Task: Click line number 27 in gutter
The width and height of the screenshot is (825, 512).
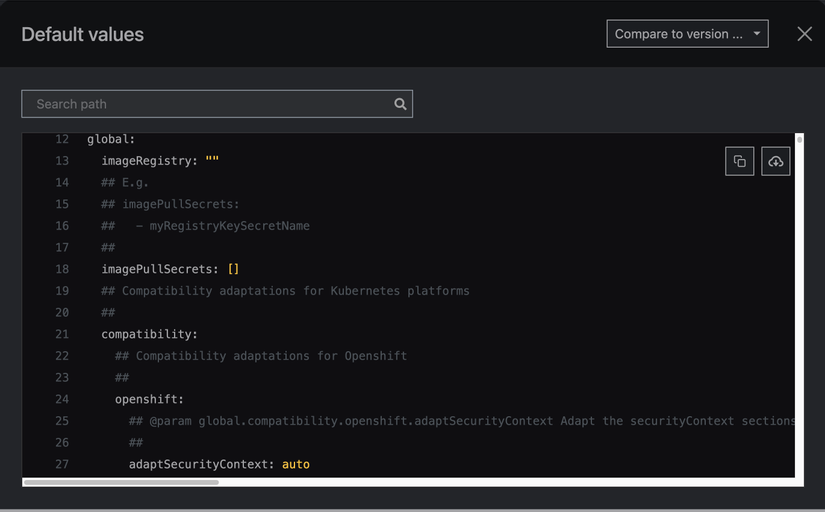Action: (x=62, y=464)
